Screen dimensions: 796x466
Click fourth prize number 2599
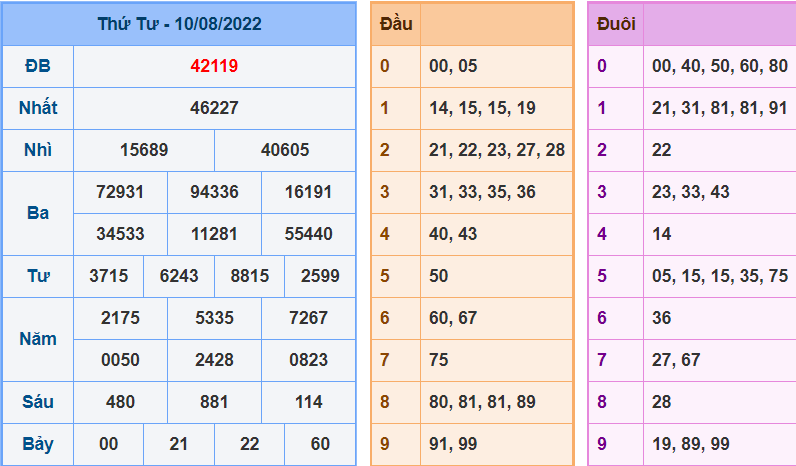tap(320, 276)
